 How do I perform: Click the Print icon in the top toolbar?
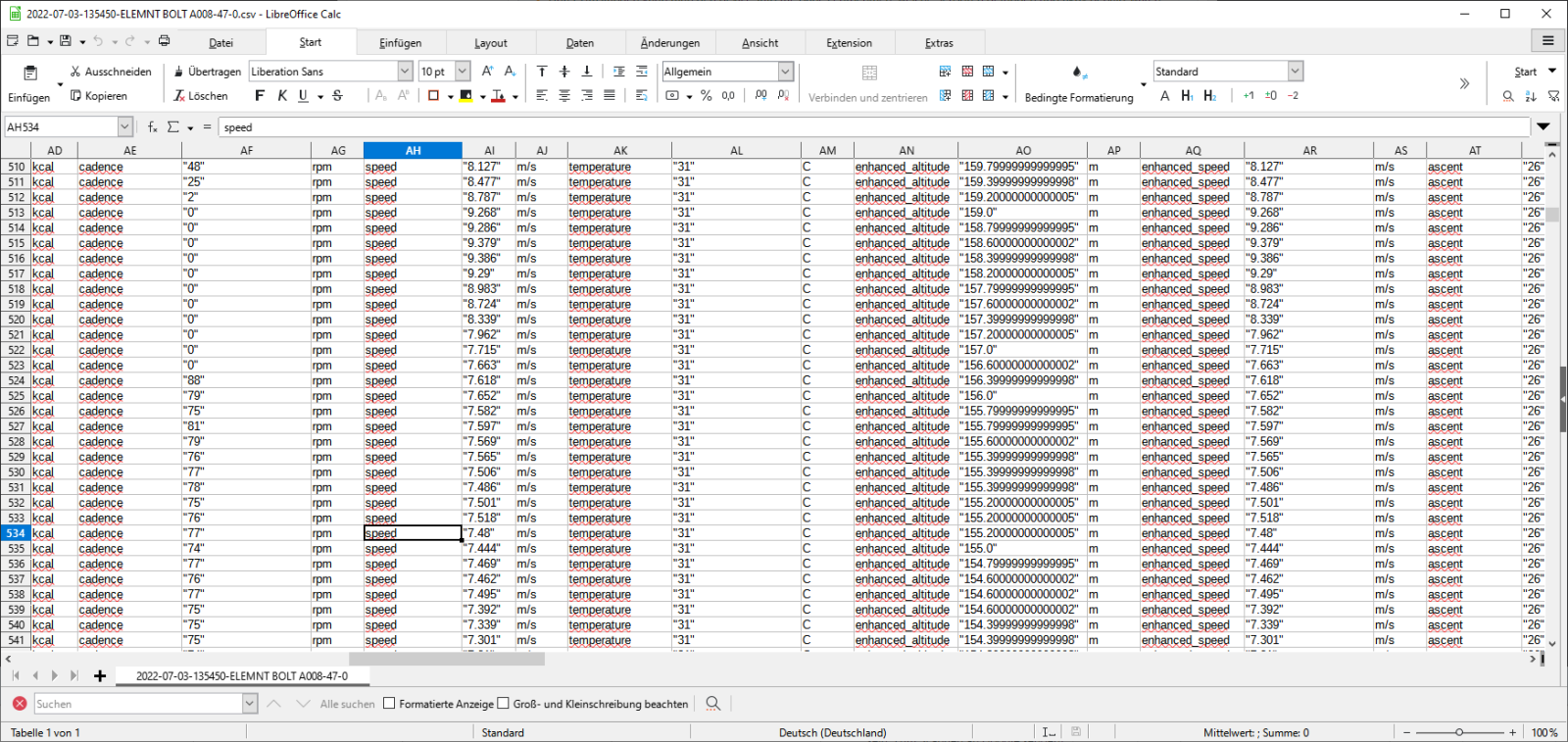(x=164, y=41)
